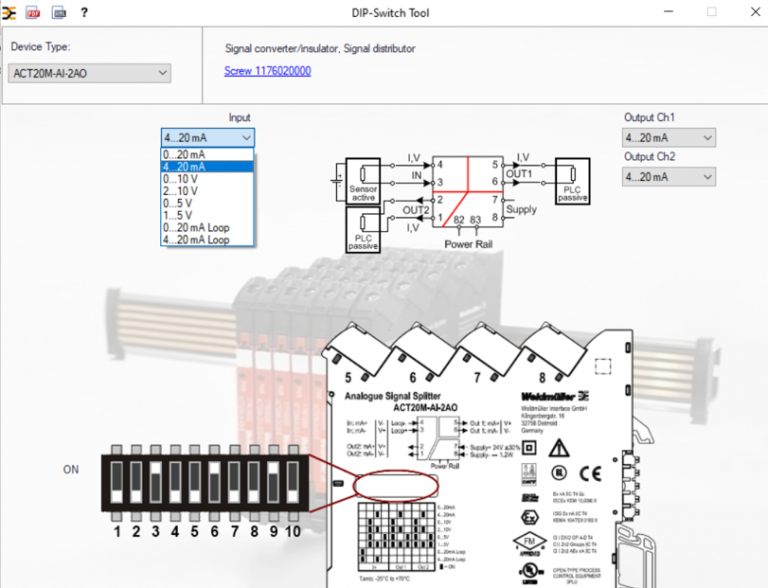The image size is (768, 588).
Task: Open the Output Ch2 dropdown
Action: (669, 177)
